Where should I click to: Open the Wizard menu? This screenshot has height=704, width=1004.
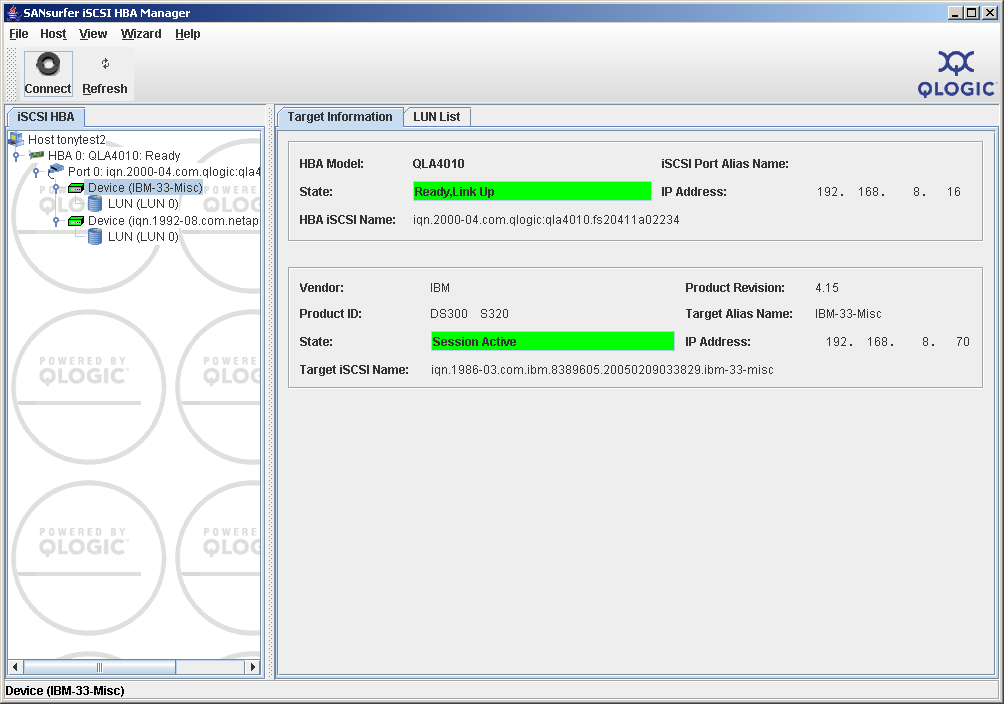(x=141, y=34)
